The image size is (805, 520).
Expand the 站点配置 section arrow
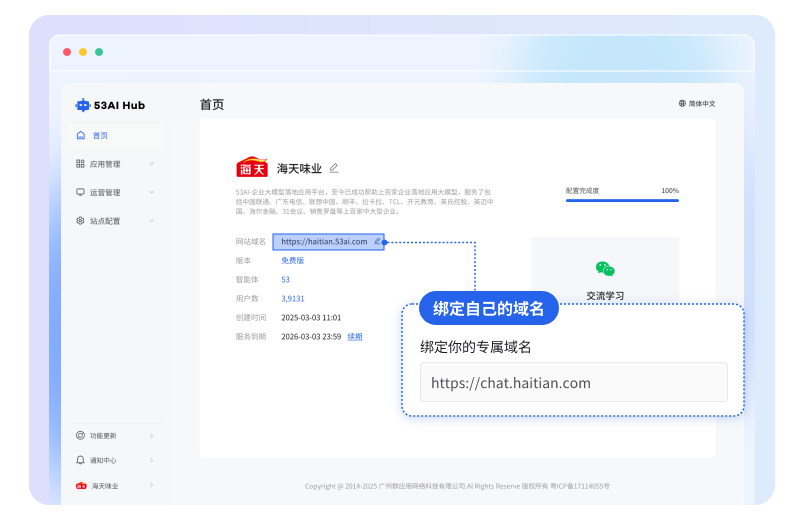[152, 221]
